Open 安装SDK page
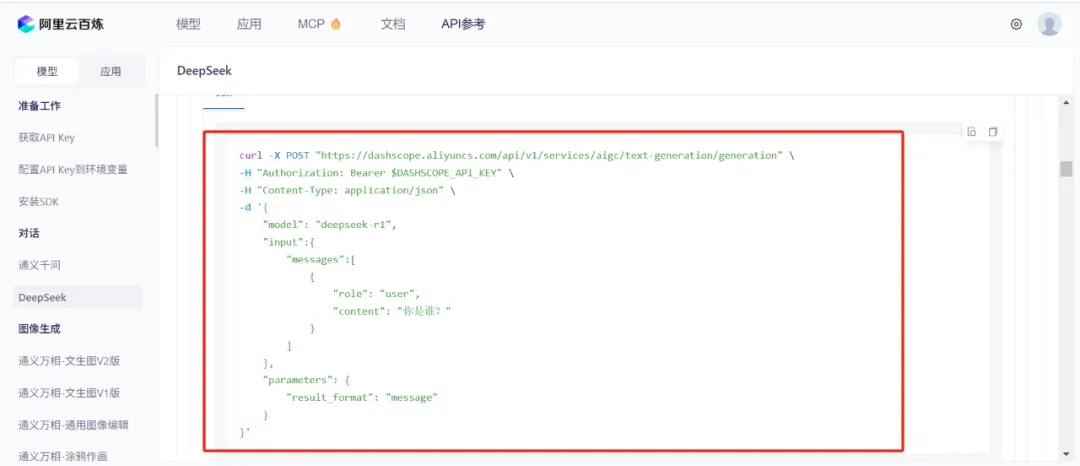1080x466 pixels. tap(37, 202)
